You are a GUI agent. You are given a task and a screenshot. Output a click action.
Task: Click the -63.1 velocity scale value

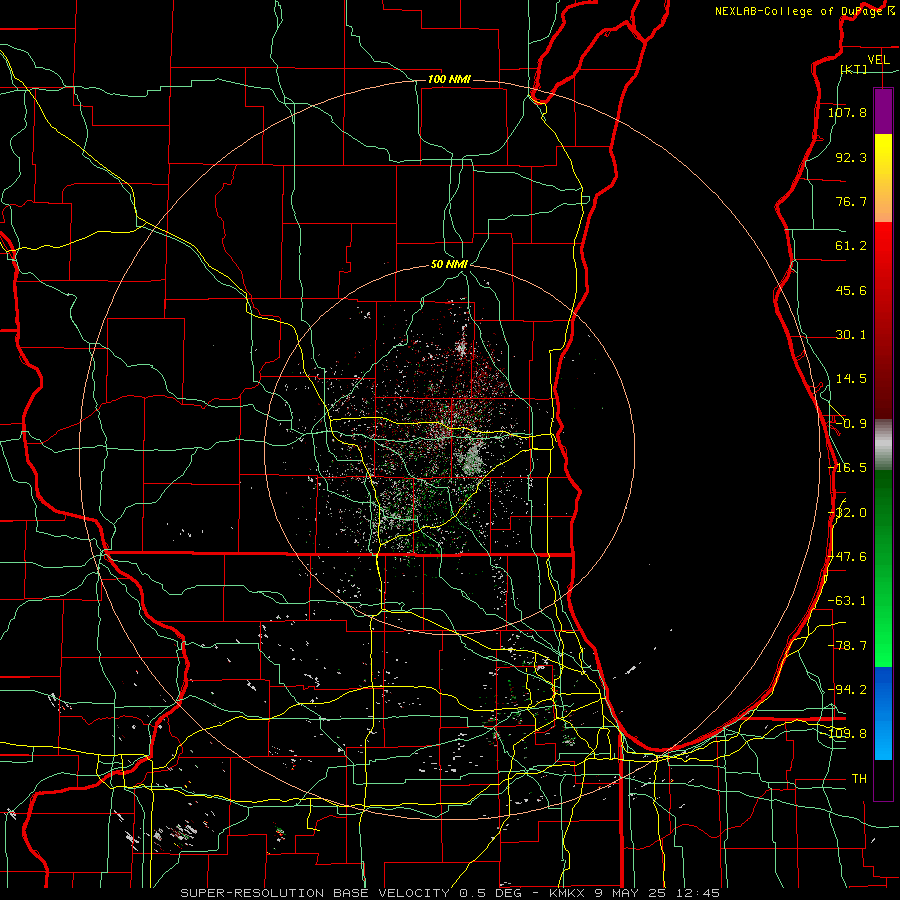847,601
